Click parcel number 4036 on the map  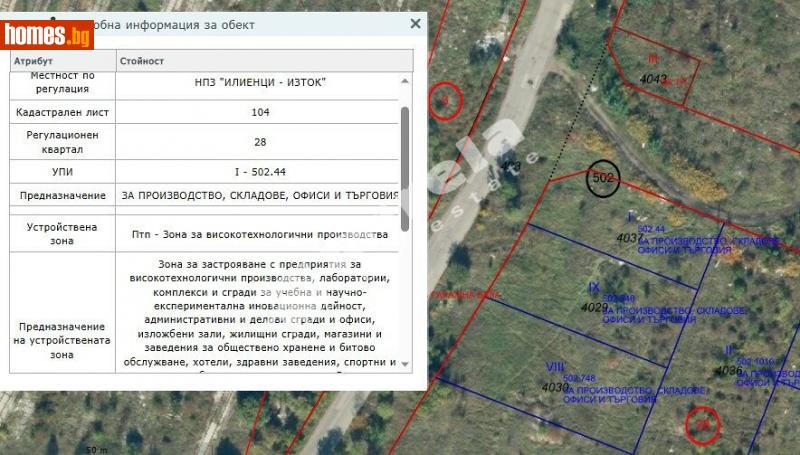(x=729, y=371)
